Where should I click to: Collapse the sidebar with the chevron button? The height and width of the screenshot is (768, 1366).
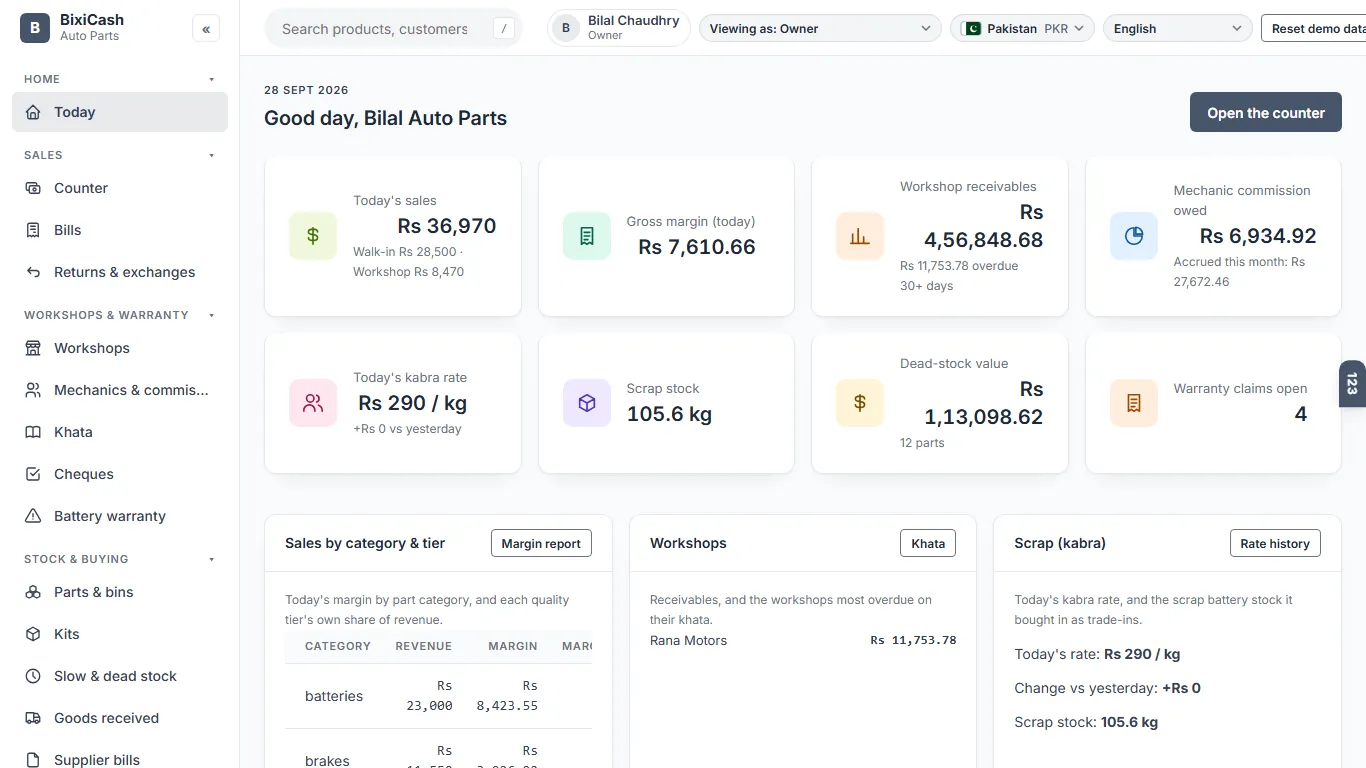(x=206, y=29)
